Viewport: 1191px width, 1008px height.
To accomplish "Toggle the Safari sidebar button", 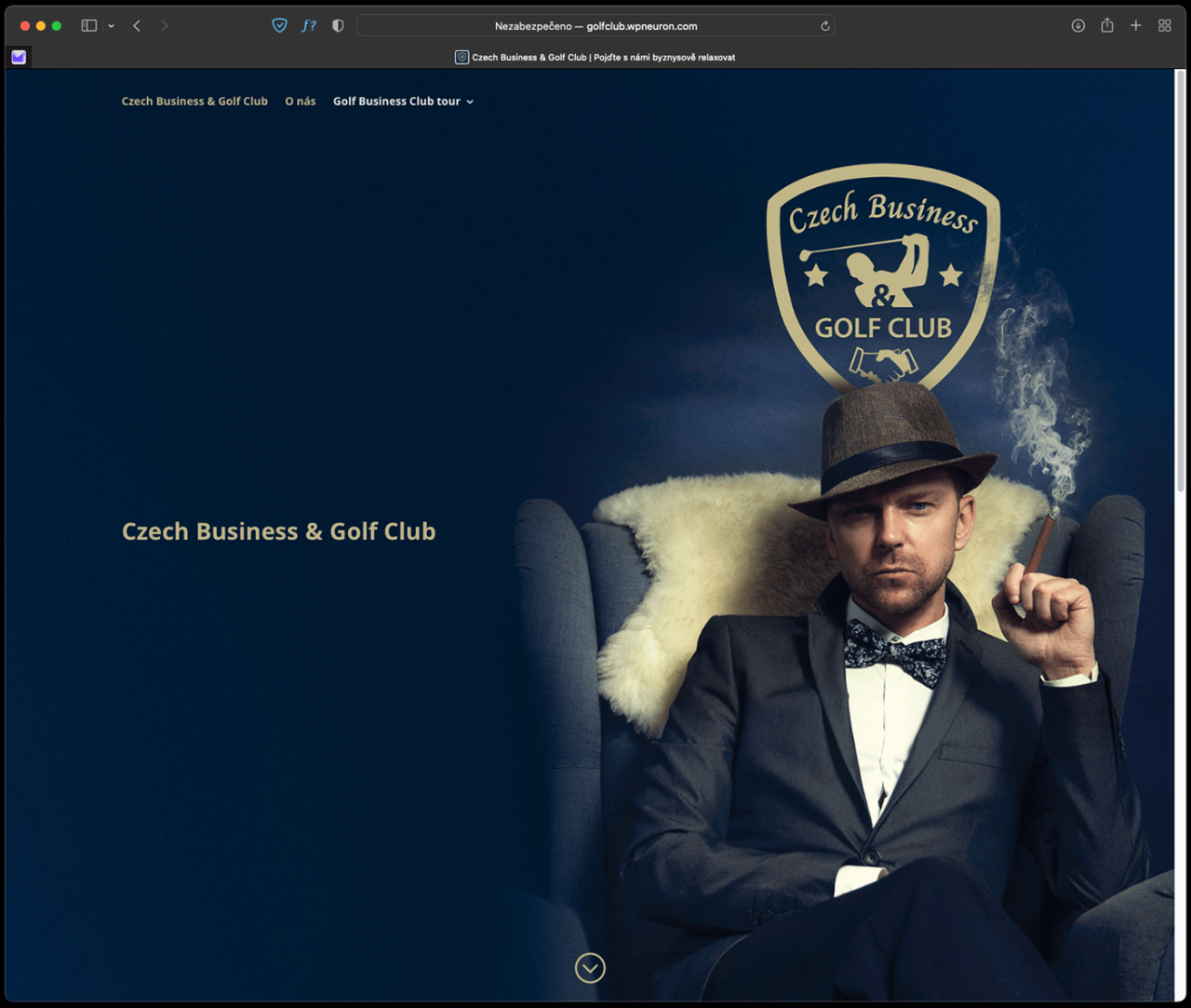I will click(x=89, y=26).
